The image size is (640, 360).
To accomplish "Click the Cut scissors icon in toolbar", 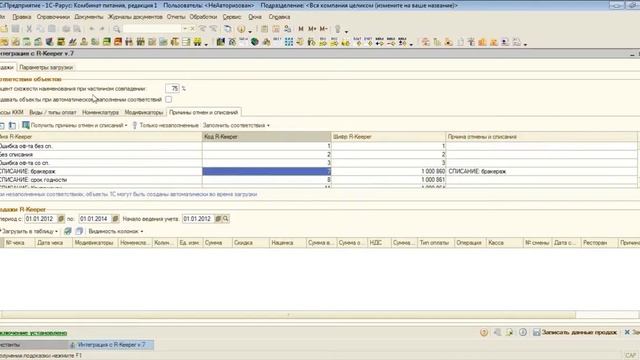I will [29, 29].
